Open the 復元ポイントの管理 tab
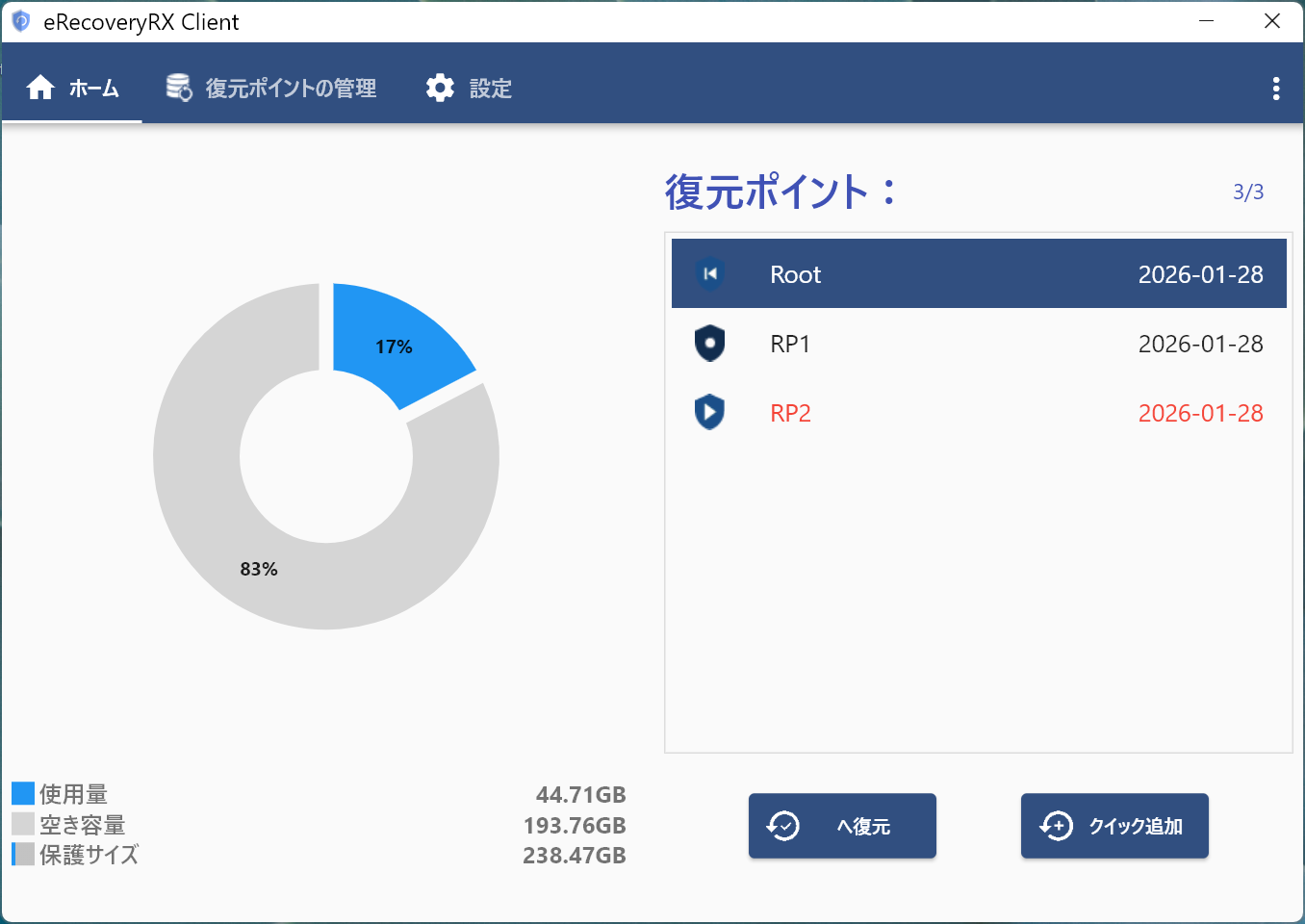This screenshot has height=924, width=1305. [291, 89]
